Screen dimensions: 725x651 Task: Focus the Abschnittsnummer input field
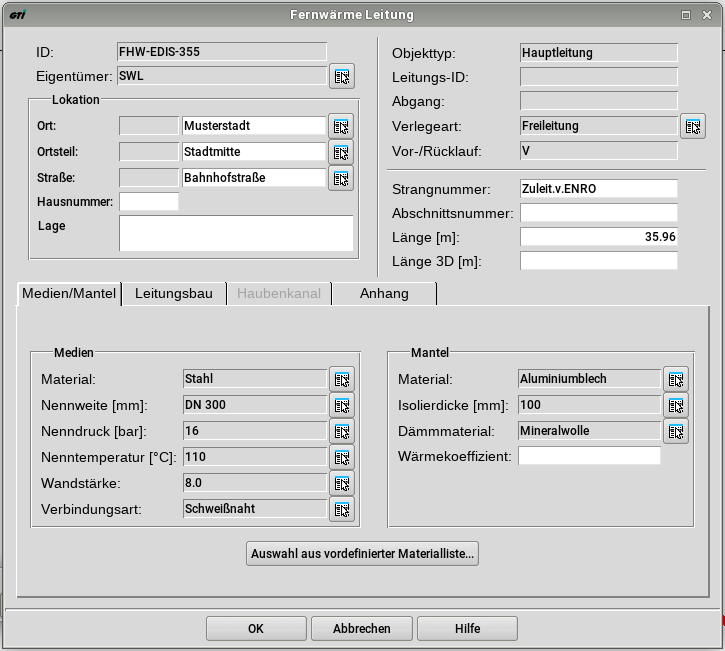tap(599, 213)
